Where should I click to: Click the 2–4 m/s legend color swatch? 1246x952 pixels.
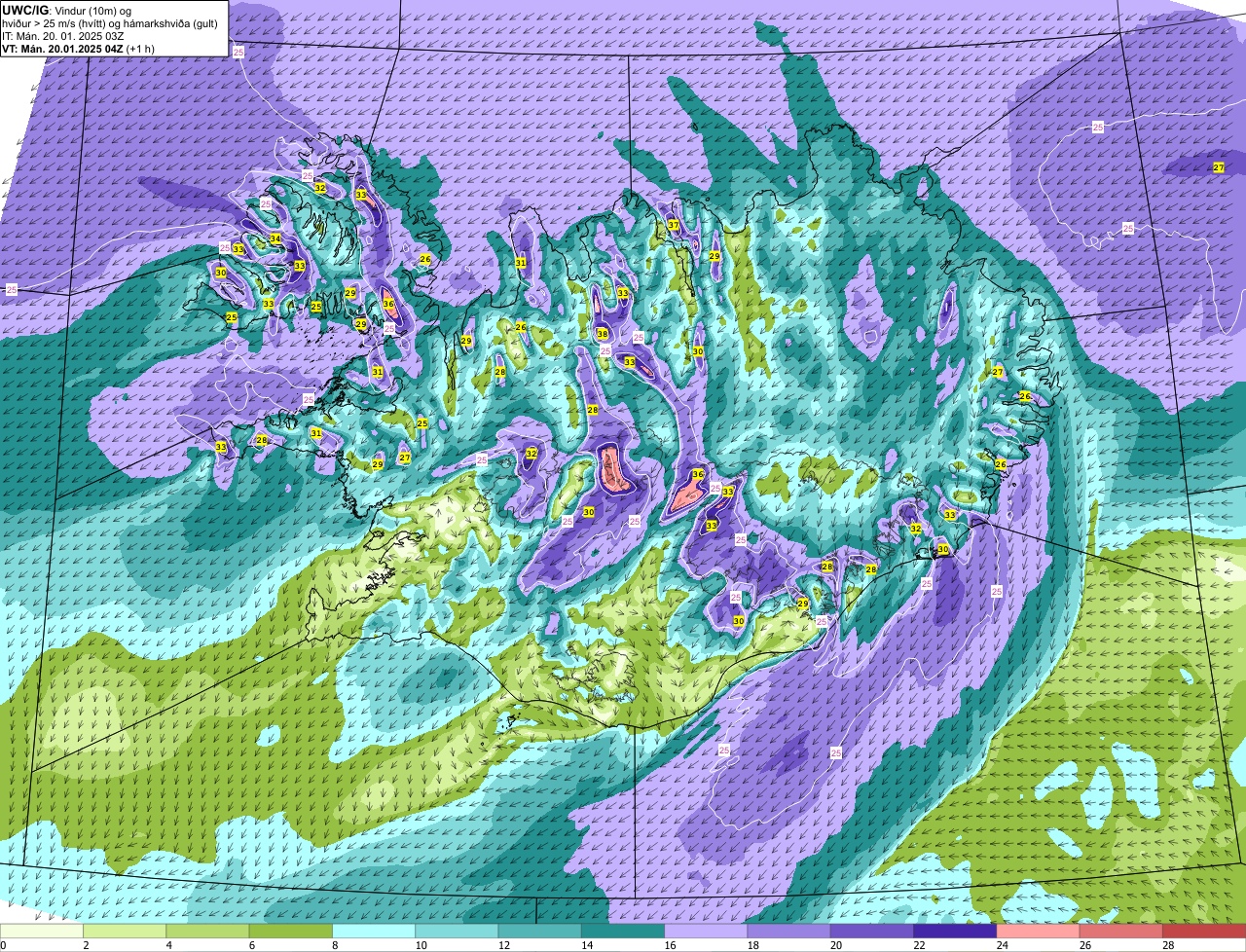(x=125, y=932)
